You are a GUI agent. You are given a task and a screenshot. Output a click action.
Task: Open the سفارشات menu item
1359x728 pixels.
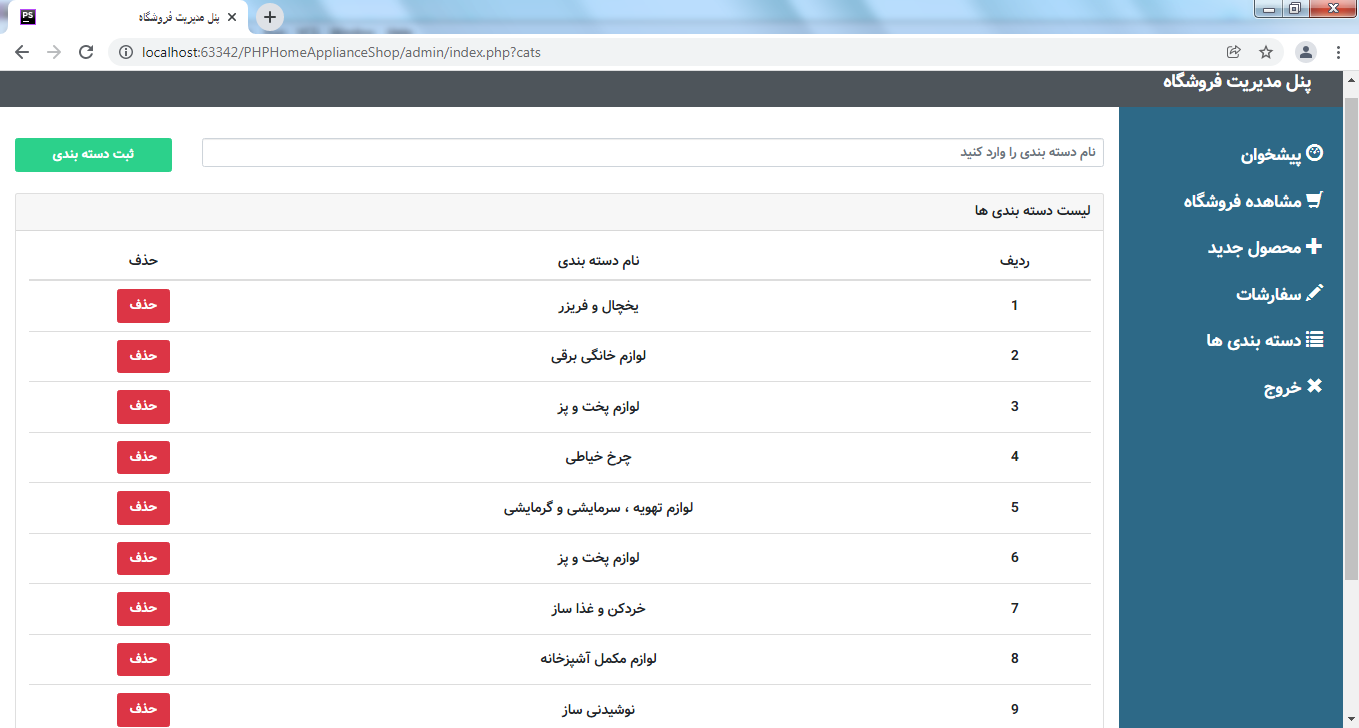1268,294
